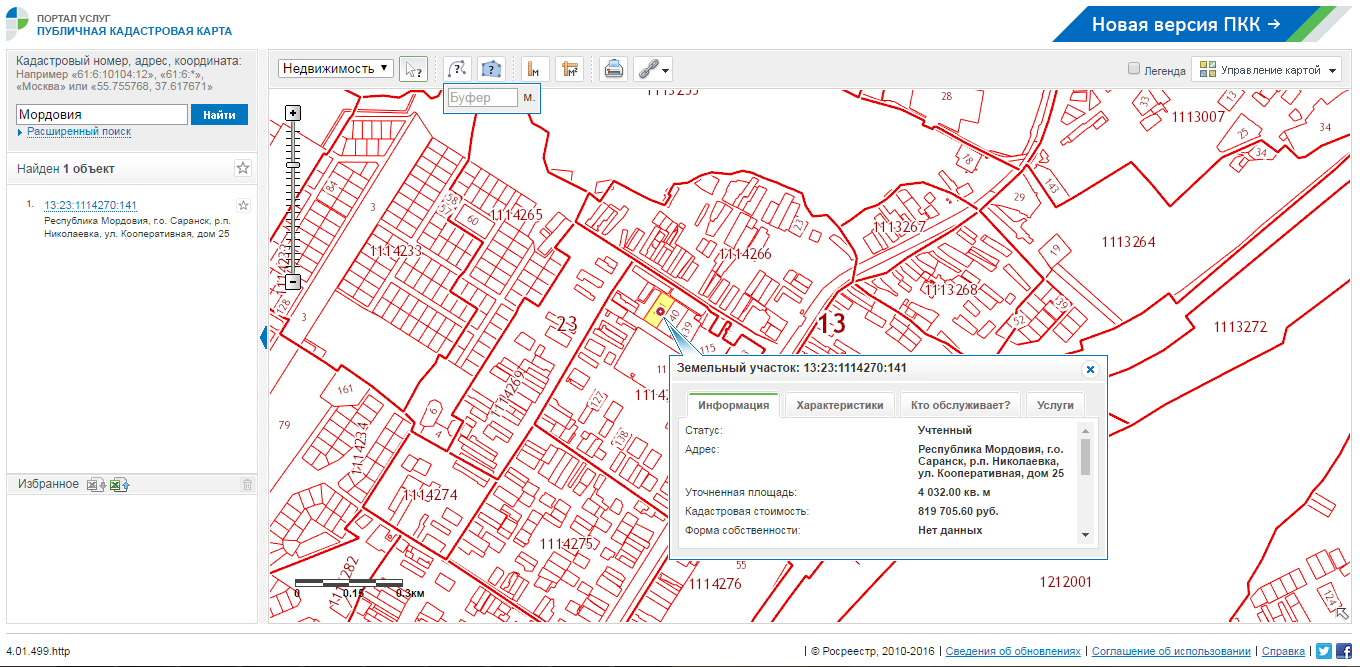Viewport: 1360px width, 667px height.
Task: Select the identify-object cursor tool
Action: pos(413,69)
